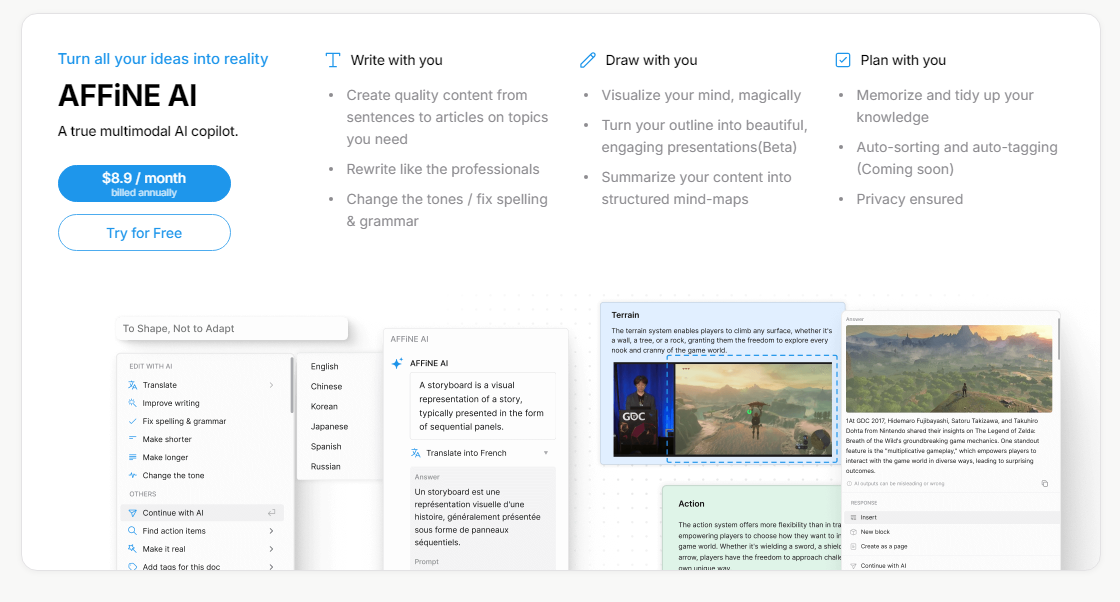Click the Change the tone icon
The width and height of the screenshot is (1120, 602).
coord(133,476)
